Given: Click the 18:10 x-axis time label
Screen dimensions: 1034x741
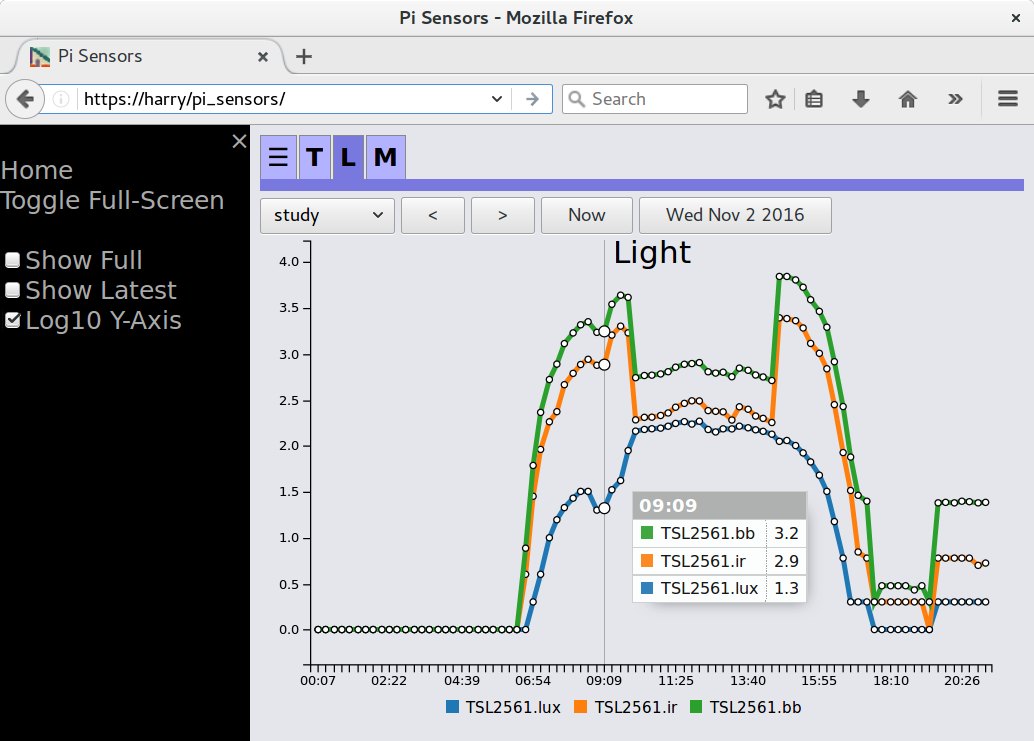Looking at the screenshot, I should [x=891, y=681].
